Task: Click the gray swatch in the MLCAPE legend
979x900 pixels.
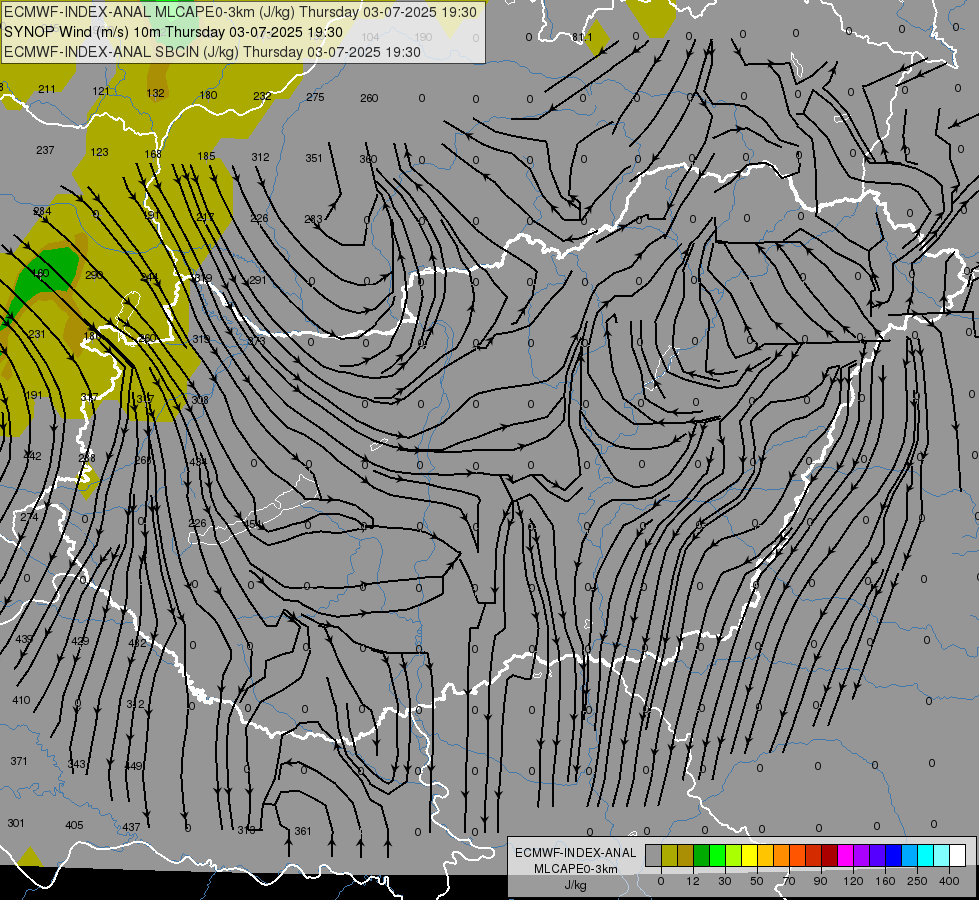Action: pyautogui.click(x=653, y=856)
